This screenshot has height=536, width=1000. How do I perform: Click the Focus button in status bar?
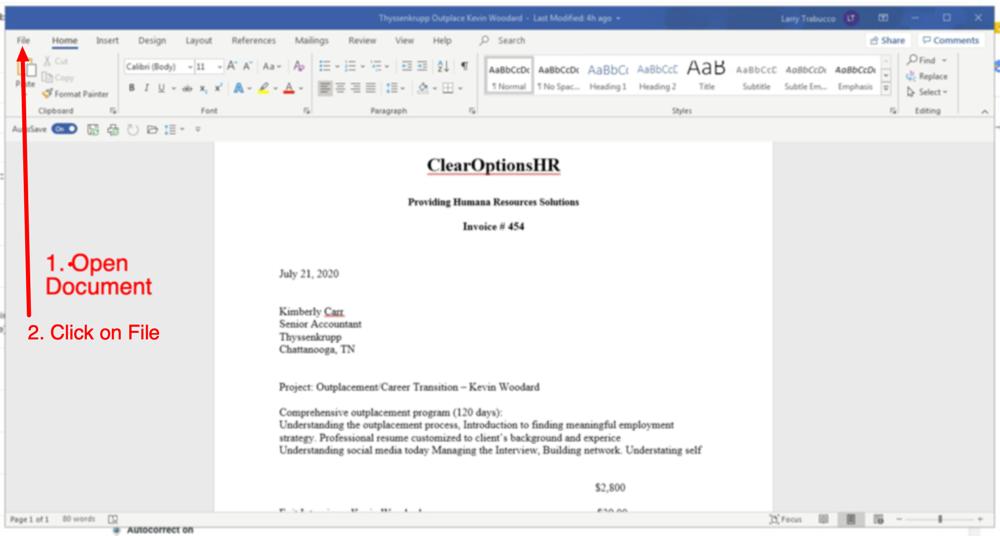[x=786, y=519]
